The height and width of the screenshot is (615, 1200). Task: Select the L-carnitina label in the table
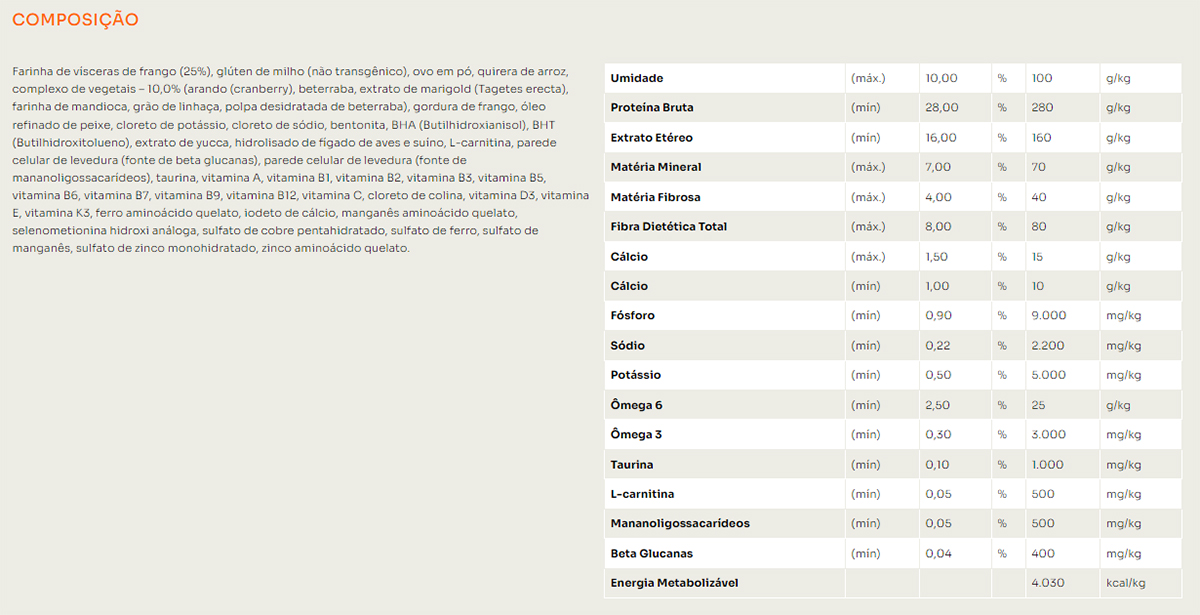[642, 494]
